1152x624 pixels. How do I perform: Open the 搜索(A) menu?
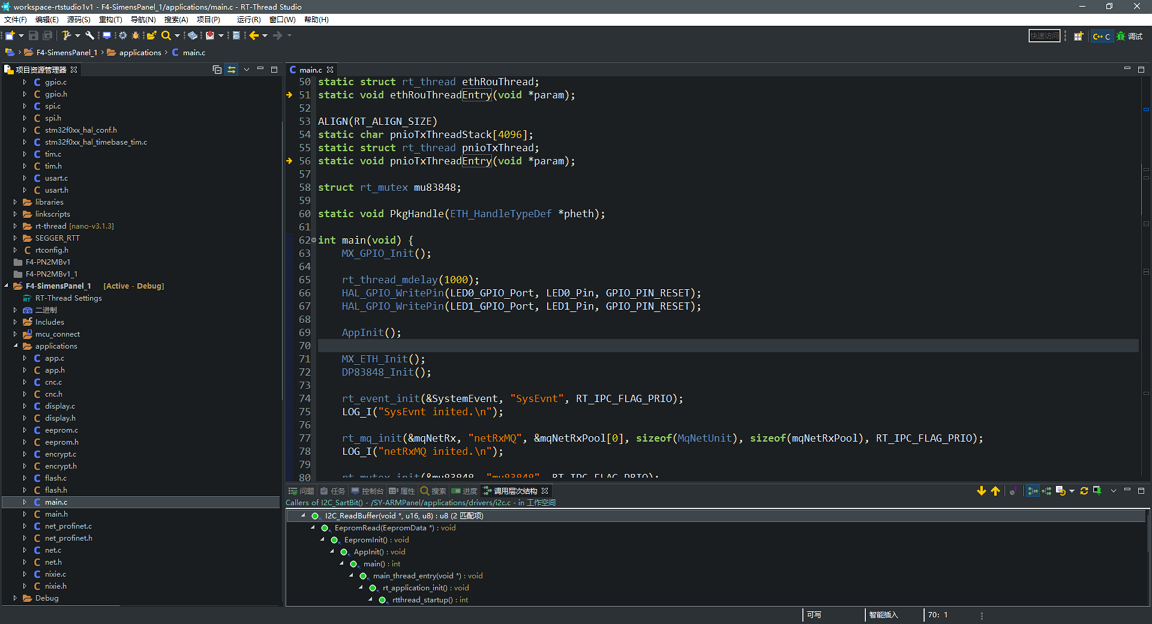pos(176,20)
